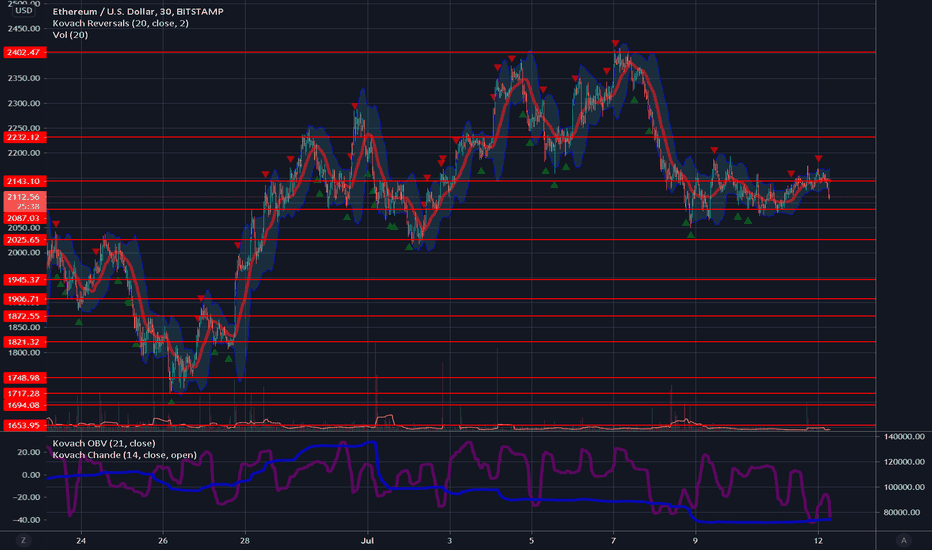
Task: Click the 1717.28 horizontal line price label
Action: pos(24,394)
